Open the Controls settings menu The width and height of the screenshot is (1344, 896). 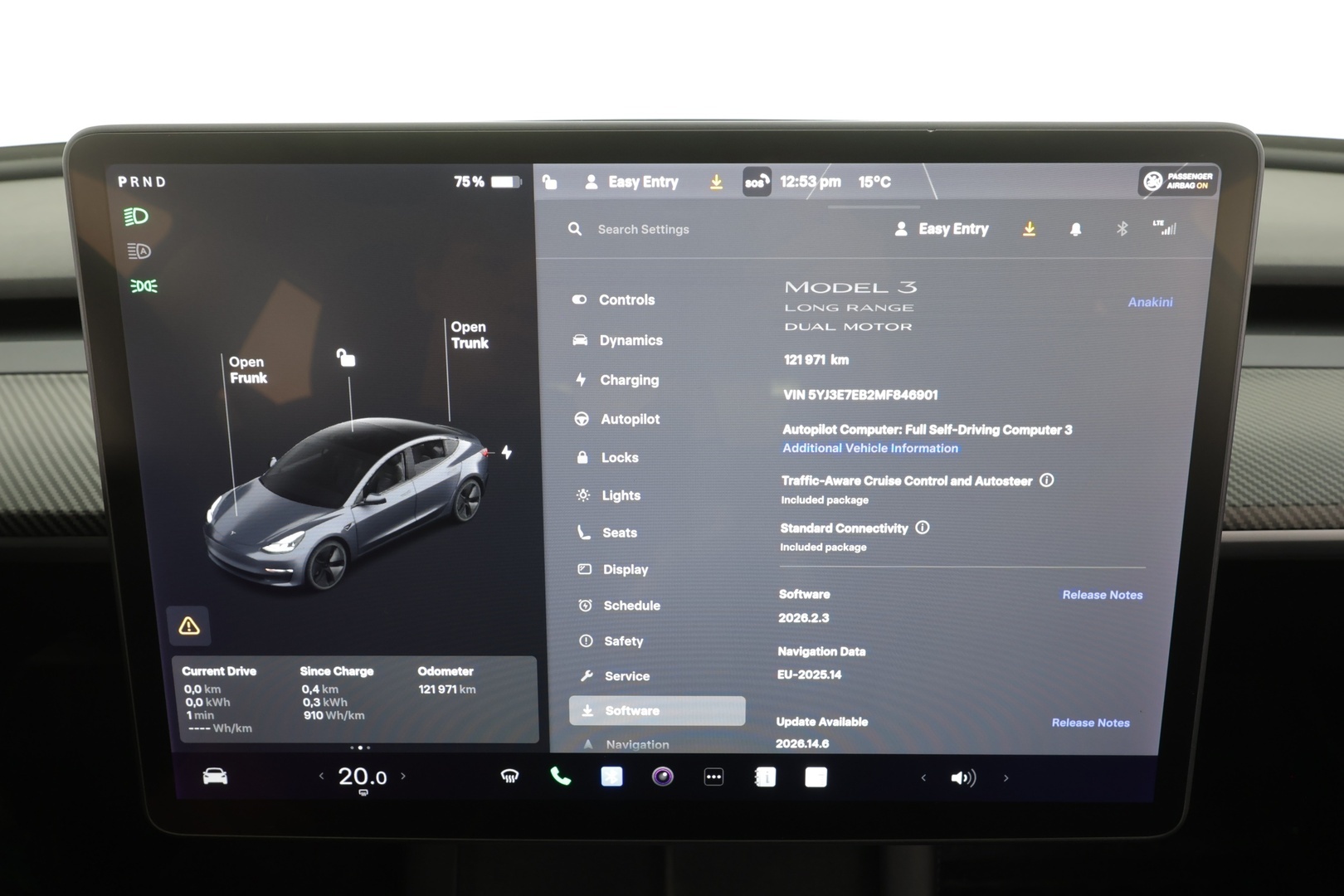click(x=614, y=299)
